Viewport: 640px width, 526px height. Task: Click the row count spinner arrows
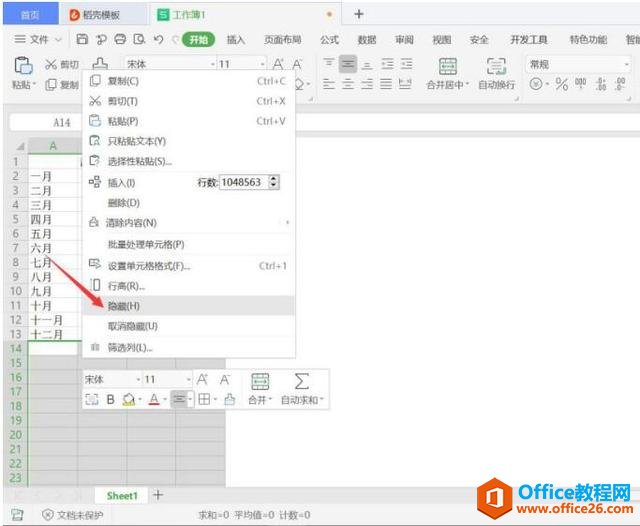pyautogui.click(x=274, y=182)
